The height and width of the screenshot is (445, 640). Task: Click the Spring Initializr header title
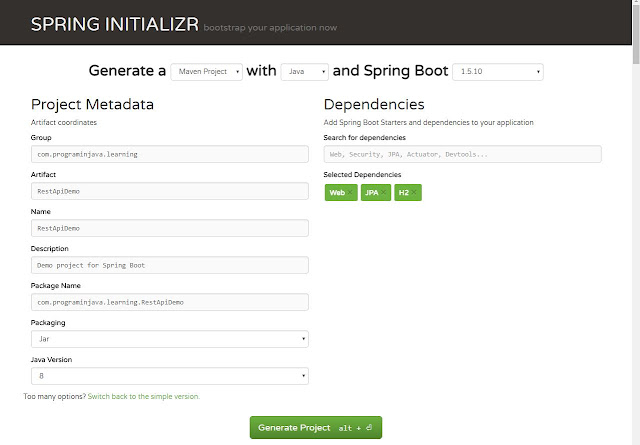[112, 21]
